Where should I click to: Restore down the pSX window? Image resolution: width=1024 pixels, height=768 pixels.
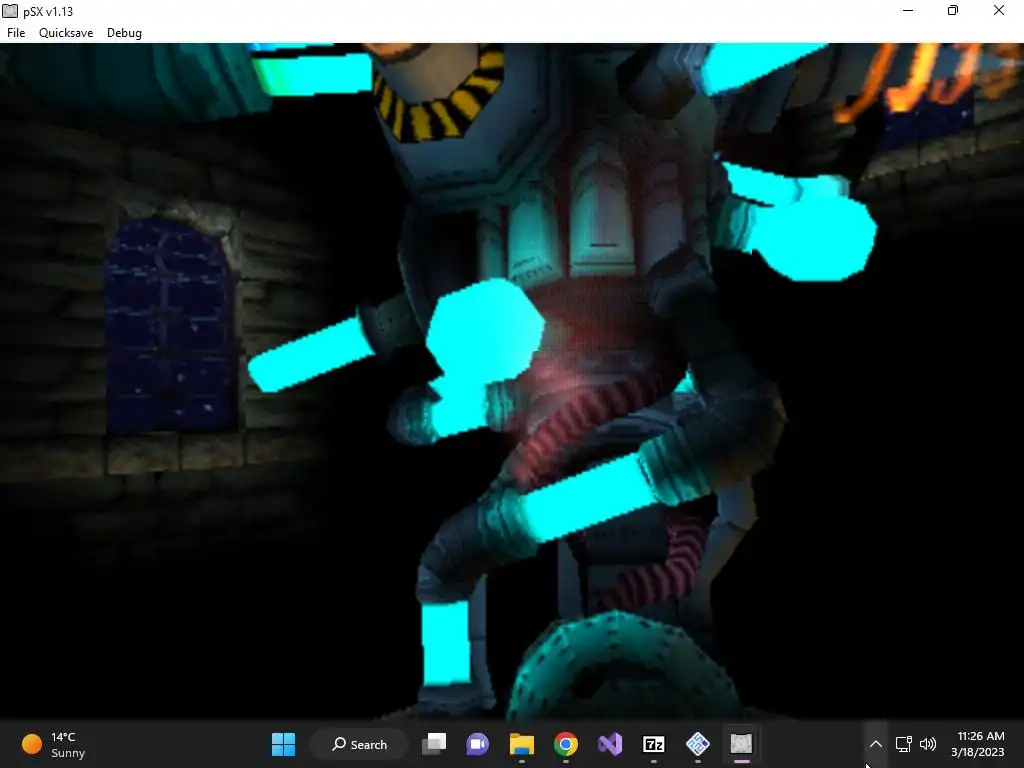click(x=953, y=11)
